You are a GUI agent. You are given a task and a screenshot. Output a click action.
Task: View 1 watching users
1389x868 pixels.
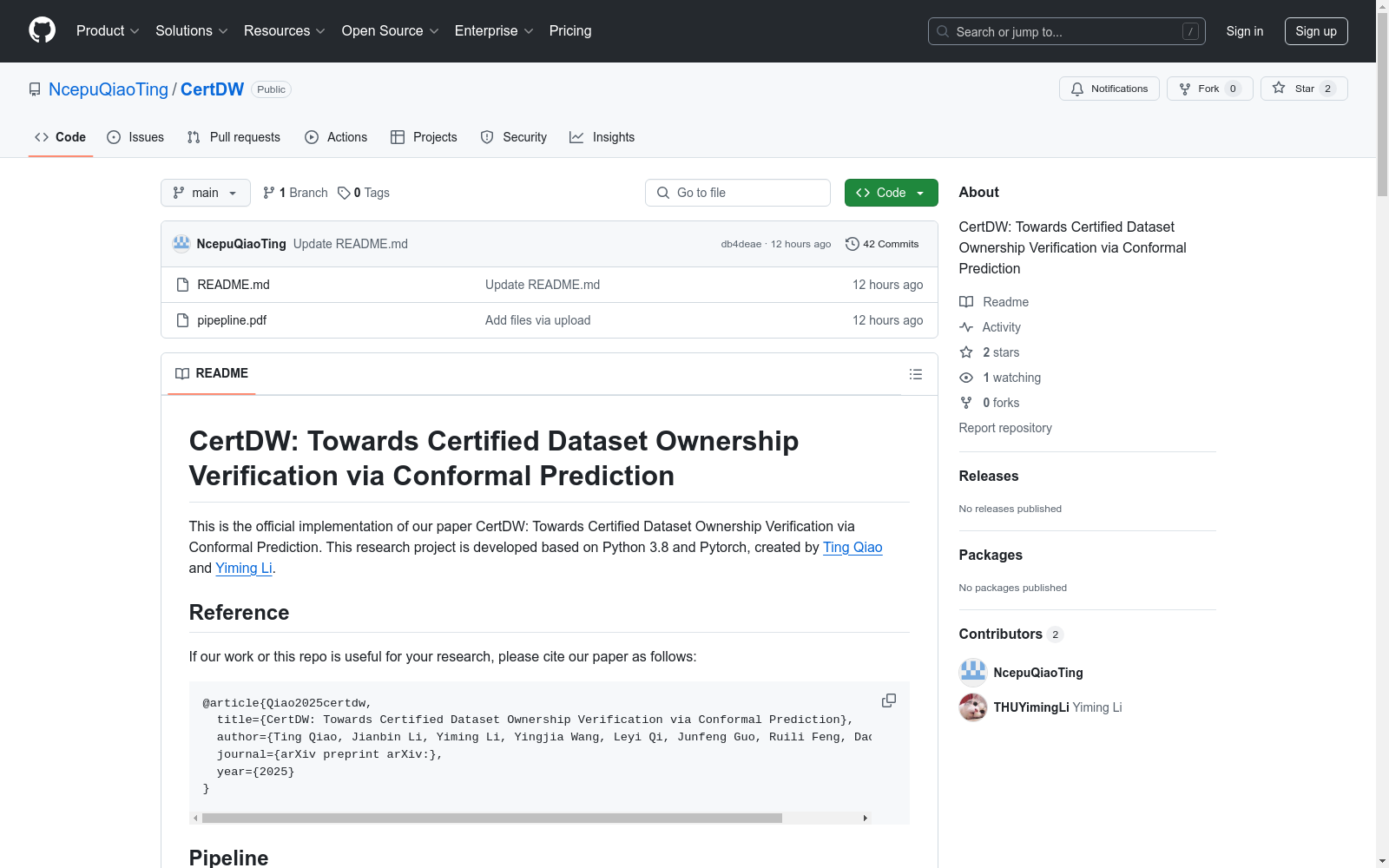pyautogui.click(x=1001, y=378)
